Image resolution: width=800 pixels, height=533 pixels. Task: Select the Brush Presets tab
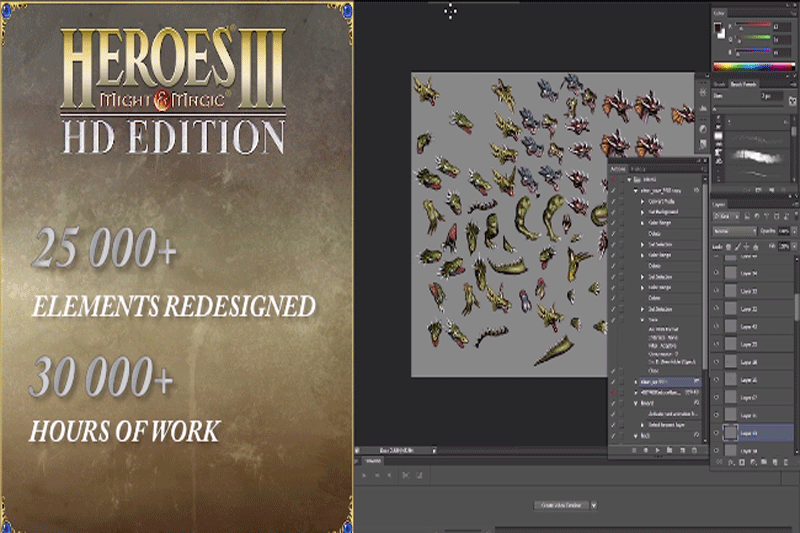coord(743,84)
